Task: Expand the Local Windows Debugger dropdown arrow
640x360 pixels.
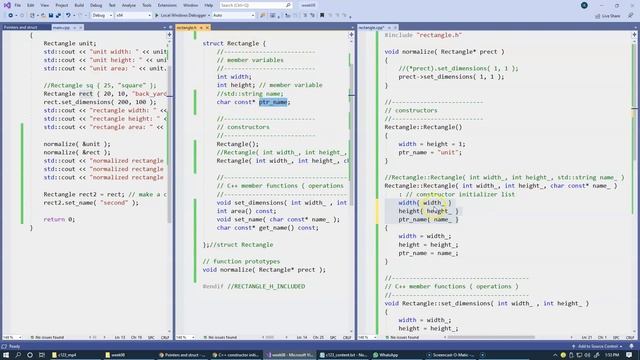Action: pos(209,16)
